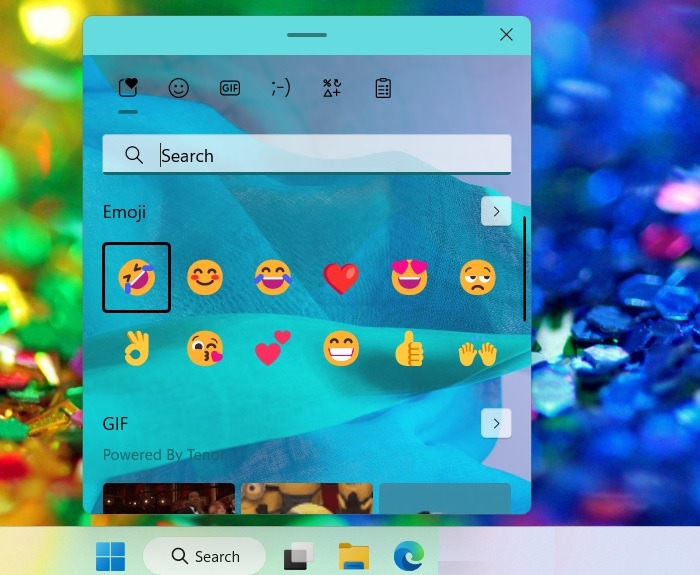Insert the red heart emoji
Image resolution: width=700 pixels, height=575 pixels.
pos(341,278)
